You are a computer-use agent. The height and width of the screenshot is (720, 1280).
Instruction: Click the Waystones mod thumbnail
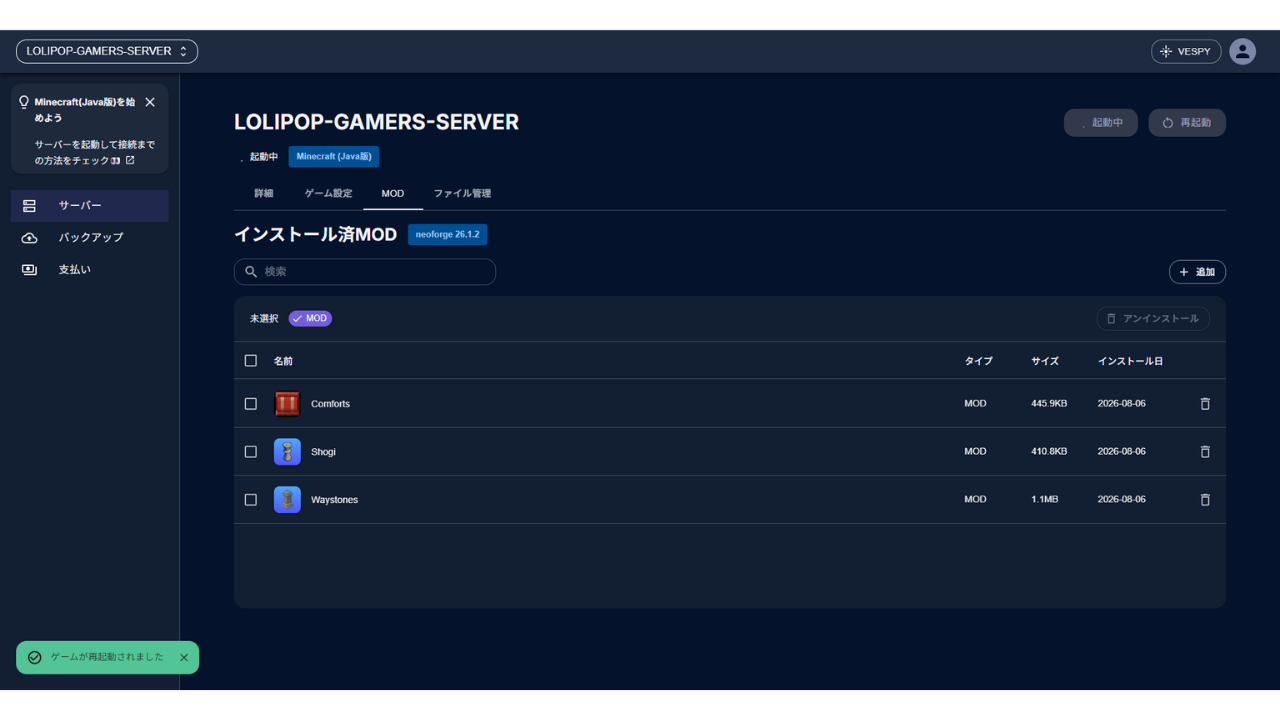(x=287, y=500)
